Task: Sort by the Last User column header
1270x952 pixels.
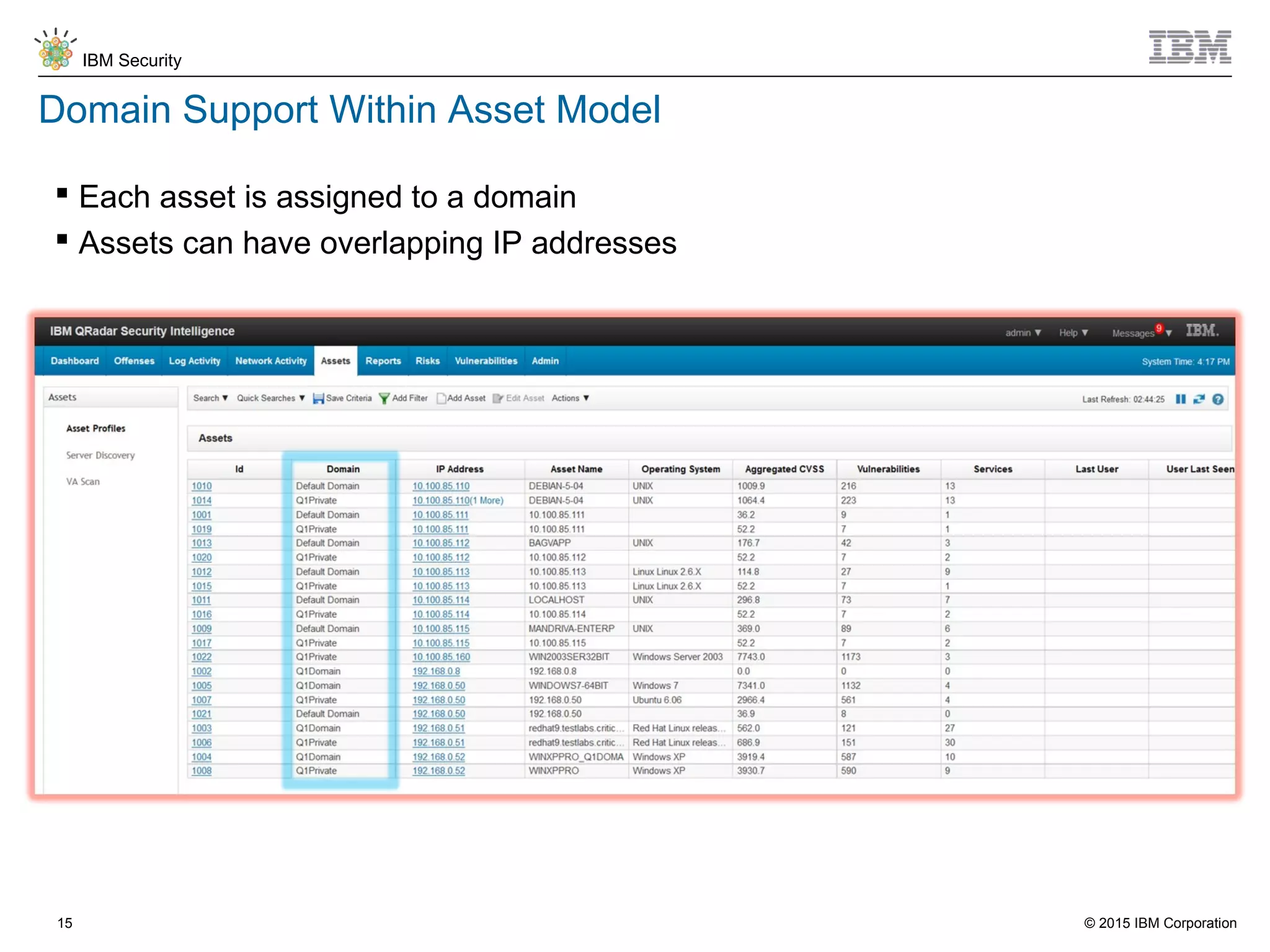Action: (1097, 469)
